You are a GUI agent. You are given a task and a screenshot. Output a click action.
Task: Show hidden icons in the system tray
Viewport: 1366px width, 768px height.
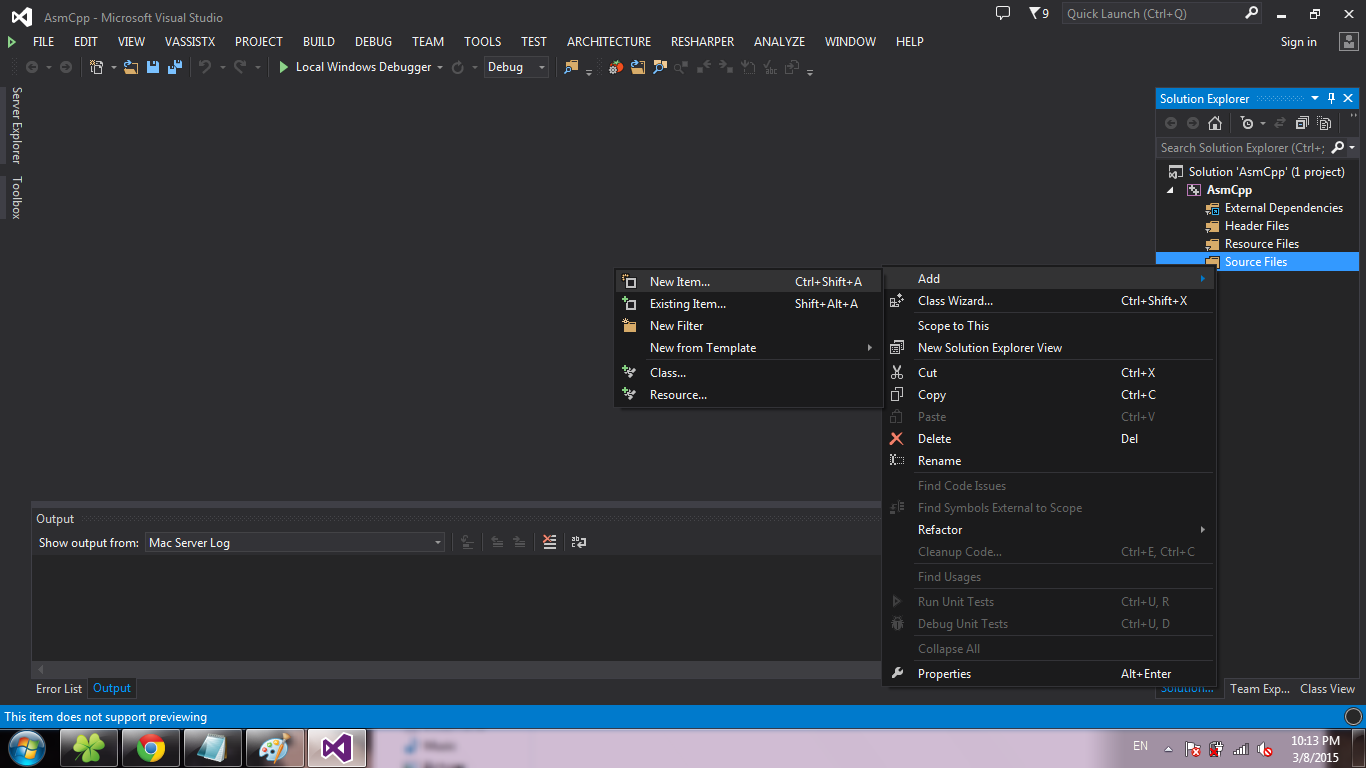pos(1167,748)
